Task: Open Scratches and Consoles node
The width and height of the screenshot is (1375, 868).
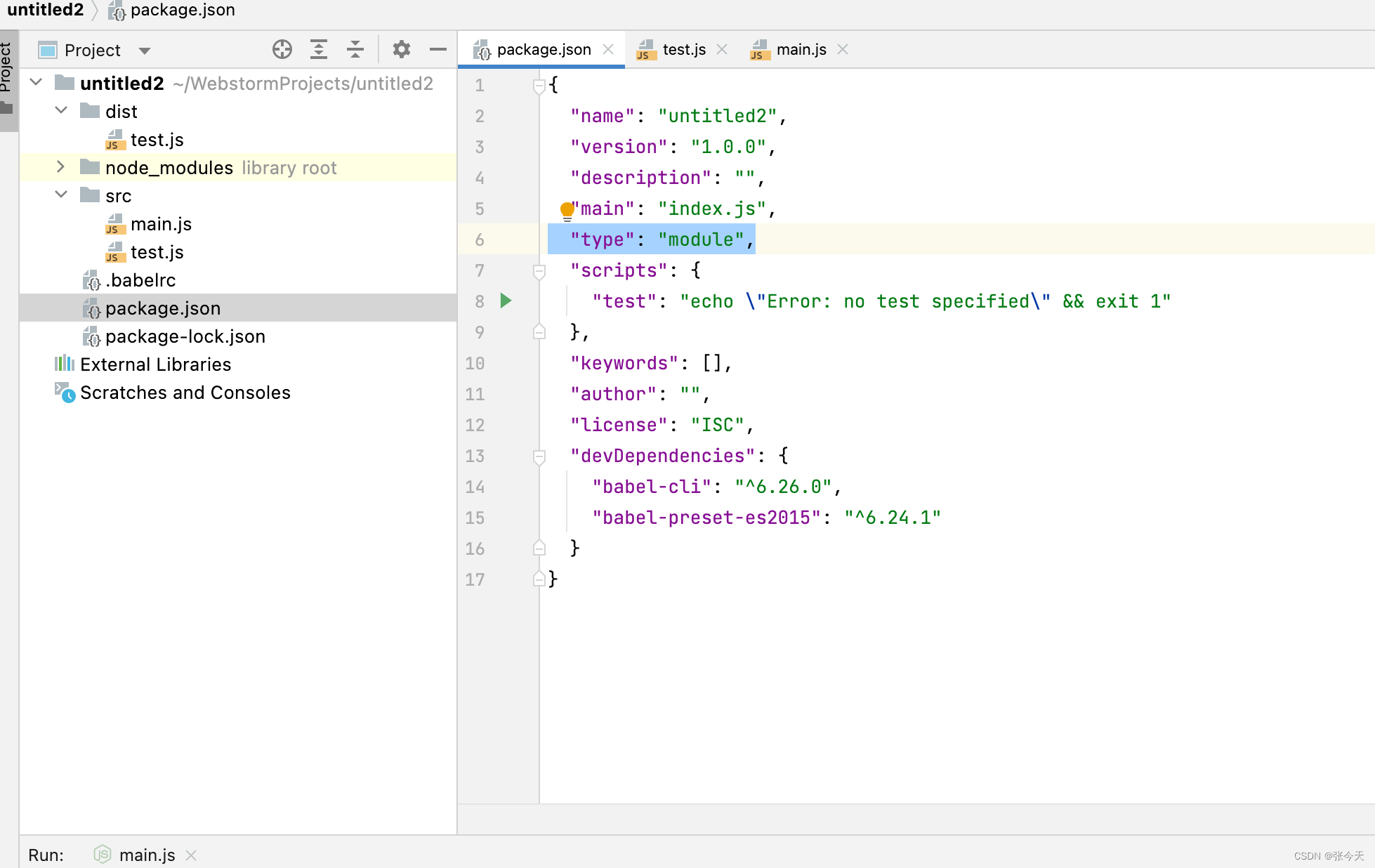Action: pos(173,393)
